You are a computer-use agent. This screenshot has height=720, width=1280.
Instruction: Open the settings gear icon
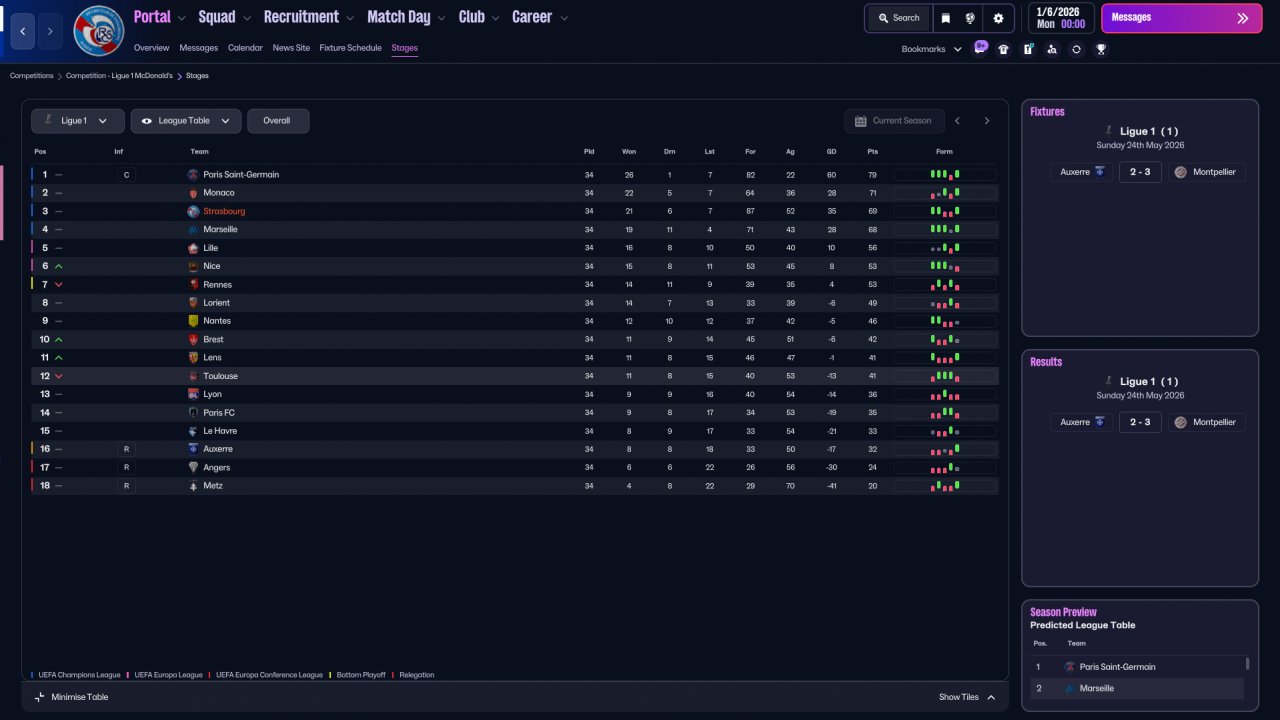click(998, 18)
